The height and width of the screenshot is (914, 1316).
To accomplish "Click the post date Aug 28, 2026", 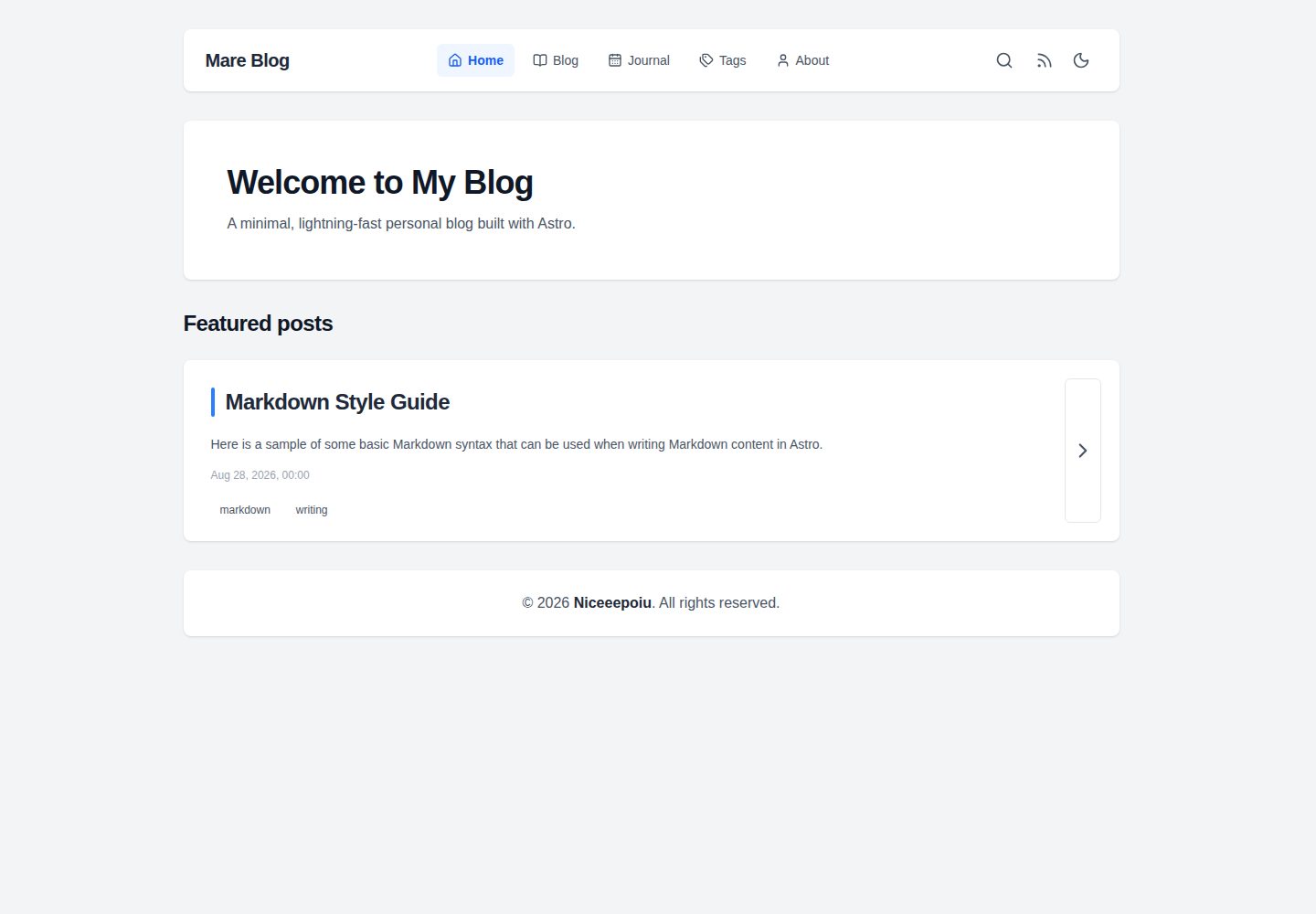I will pyautogui.click(x=260, y=475).
